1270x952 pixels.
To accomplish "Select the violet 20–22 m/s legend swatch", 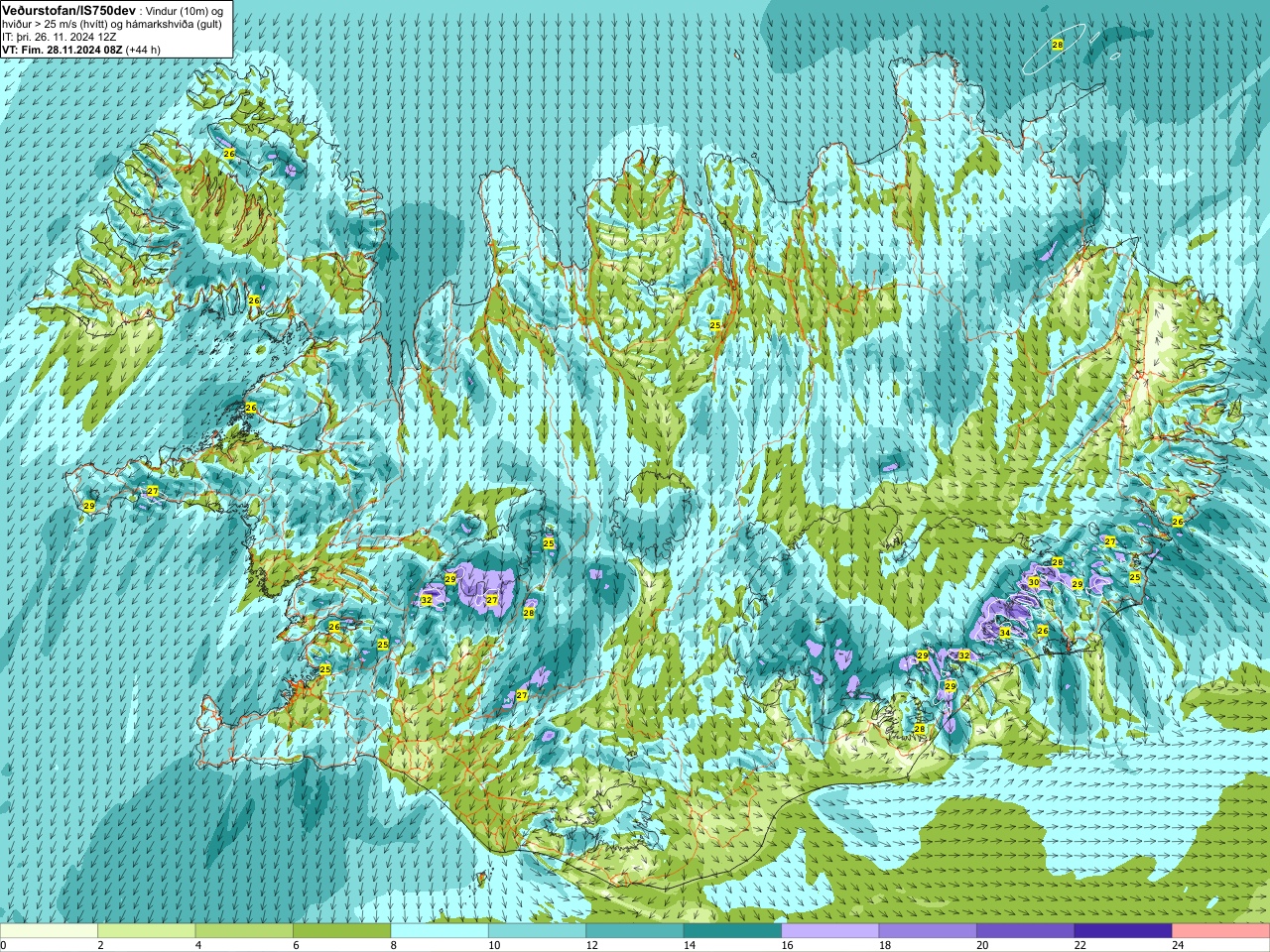I will point(1026,931).
